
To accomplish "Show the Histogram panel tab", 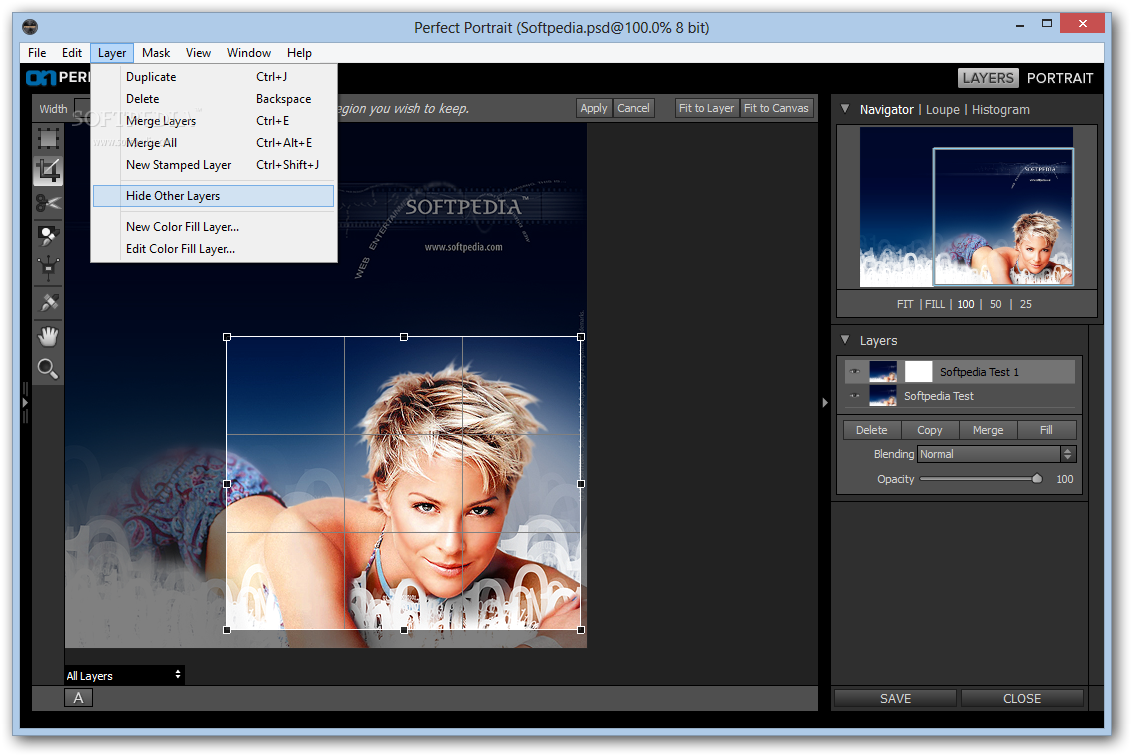I will point(1001,110).
